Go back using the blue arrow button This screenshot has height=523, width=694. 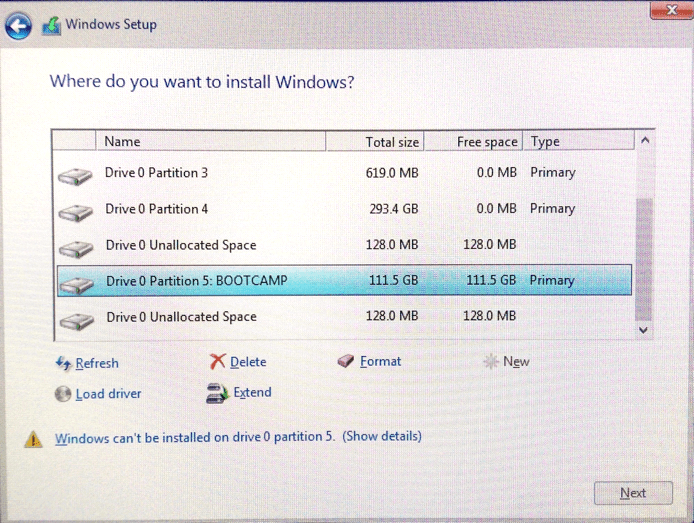(x=18, y=26)
